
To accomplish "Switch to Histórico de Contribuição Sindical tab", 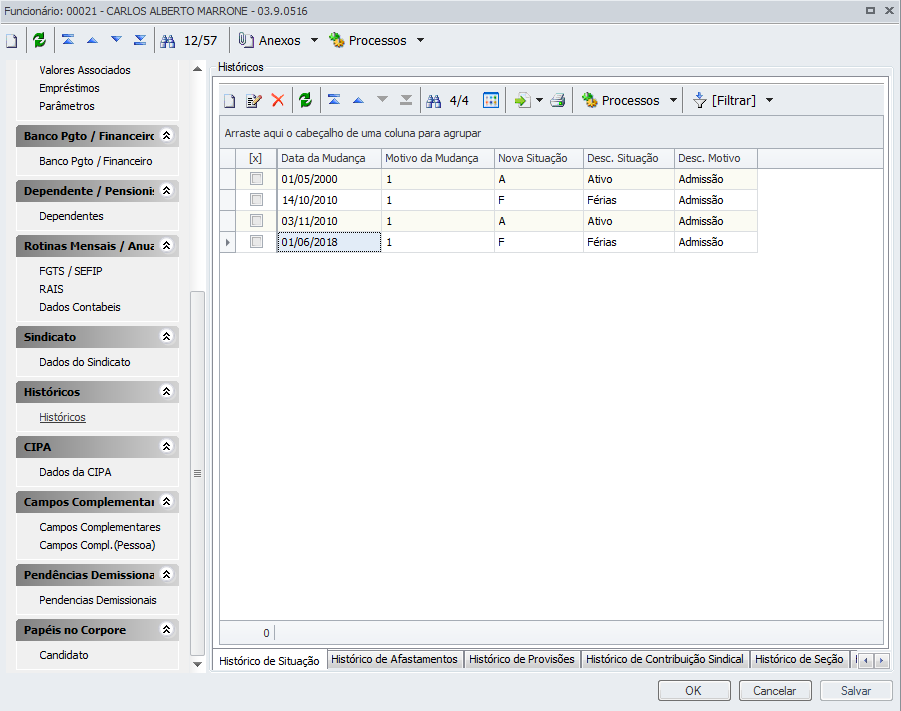I will click(x=665, y=659).
